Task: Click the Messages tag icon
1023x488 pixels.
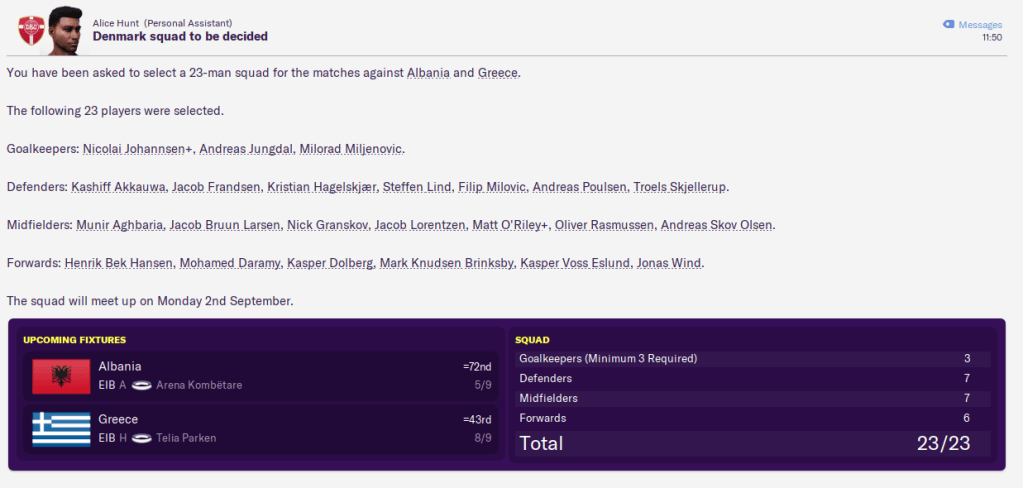Action: (948, 24)
